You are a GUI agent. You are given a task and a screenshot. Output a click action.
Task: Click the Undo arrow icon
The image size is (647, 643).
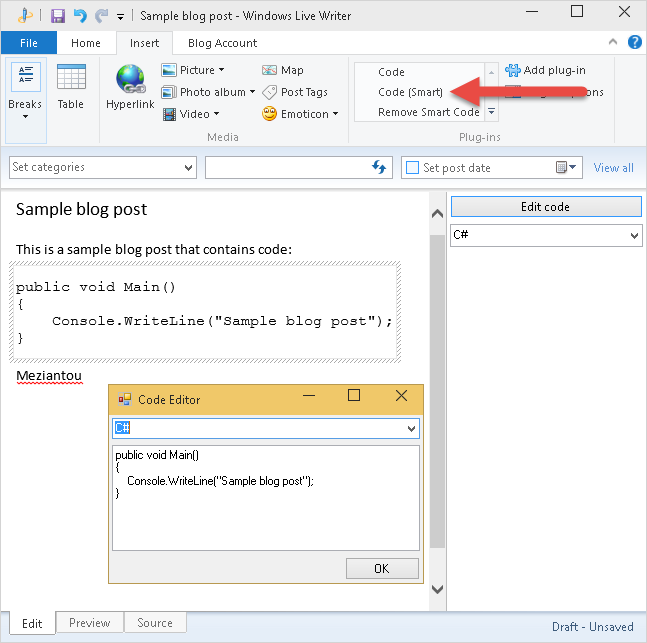[80, 16]
